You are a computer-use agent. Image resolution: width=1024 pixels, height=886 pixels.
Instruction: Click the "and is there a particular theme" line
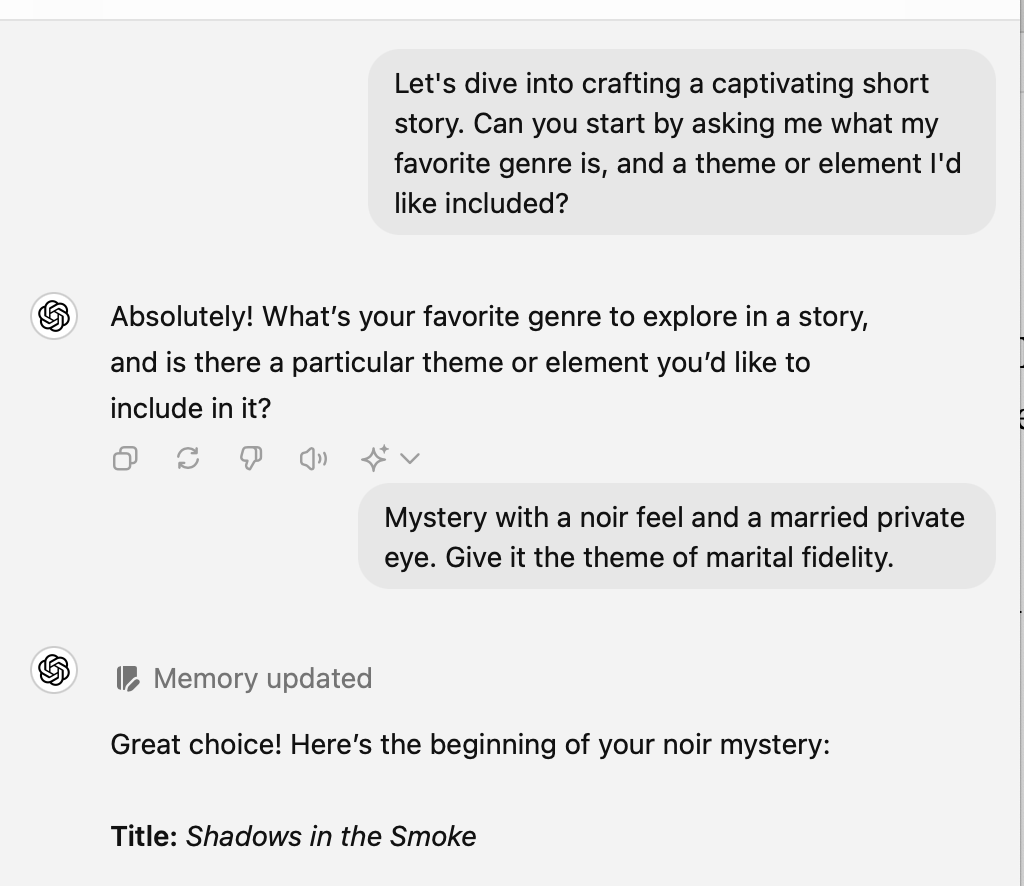tap(460, 362)
